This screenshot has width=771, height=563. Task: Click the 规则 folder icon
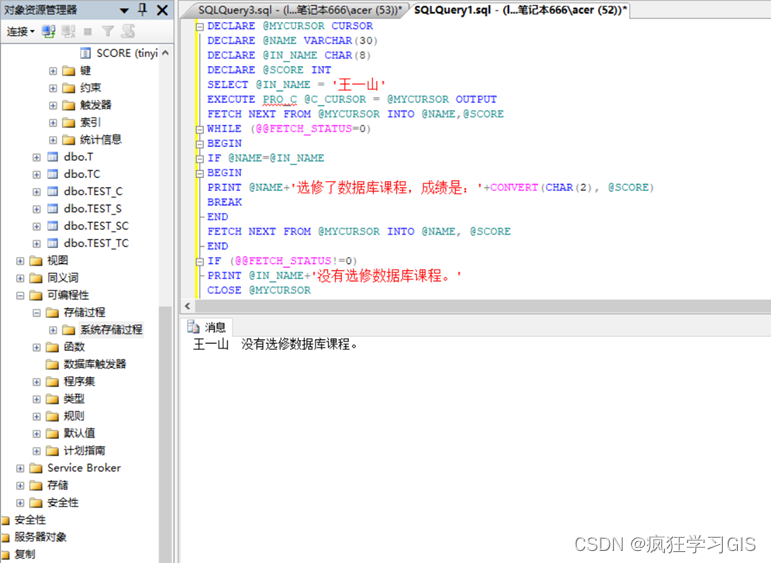(x=53, y=416)
